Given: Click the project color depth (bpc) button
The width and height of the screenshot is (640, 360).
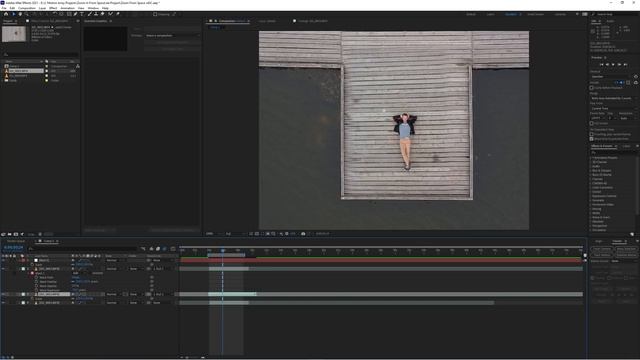Looking at the screenshot, I should pos(31,234).
